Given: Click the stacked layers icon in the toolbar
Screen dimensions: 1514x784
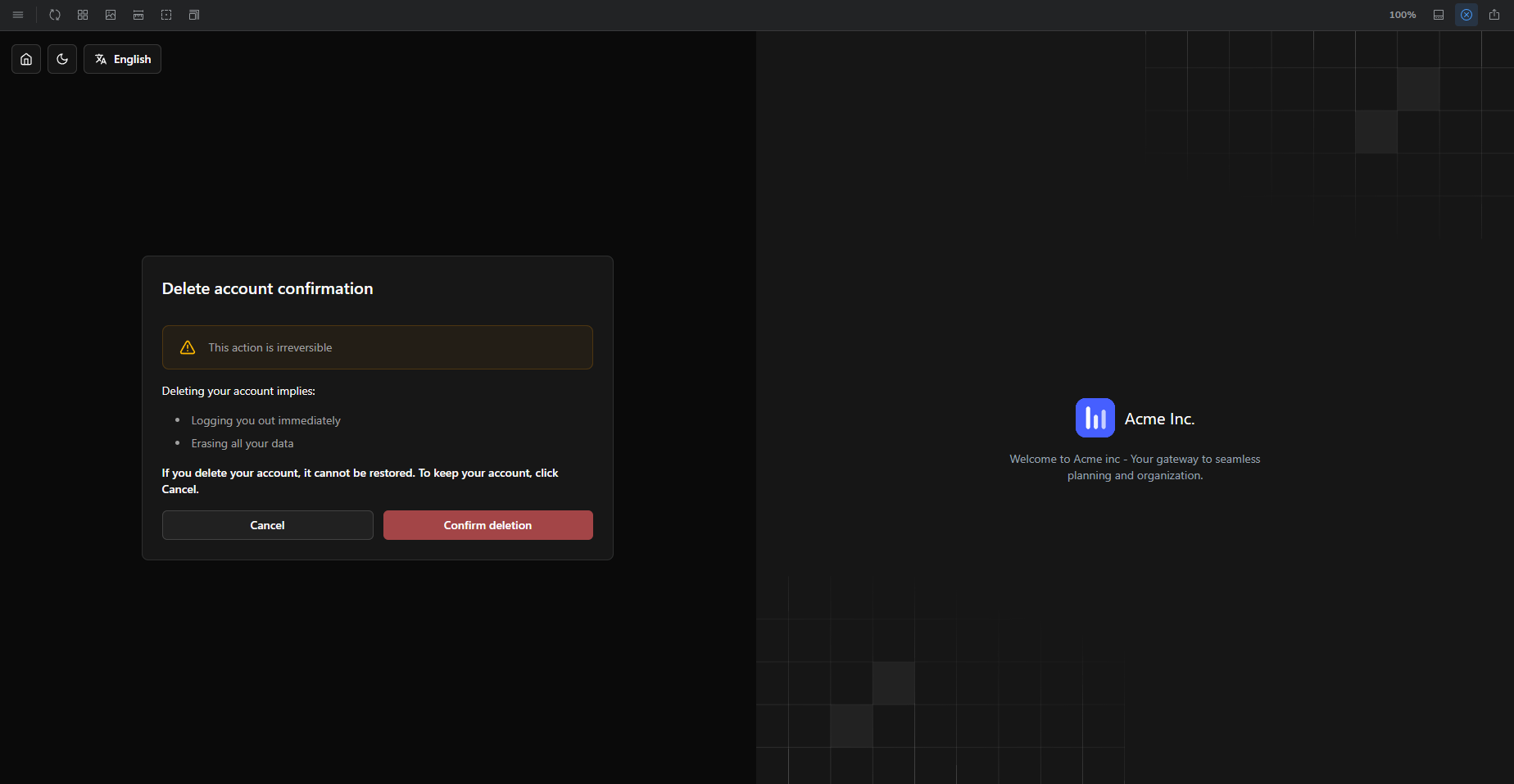Looking at the screenshot, I should (194, 15).
